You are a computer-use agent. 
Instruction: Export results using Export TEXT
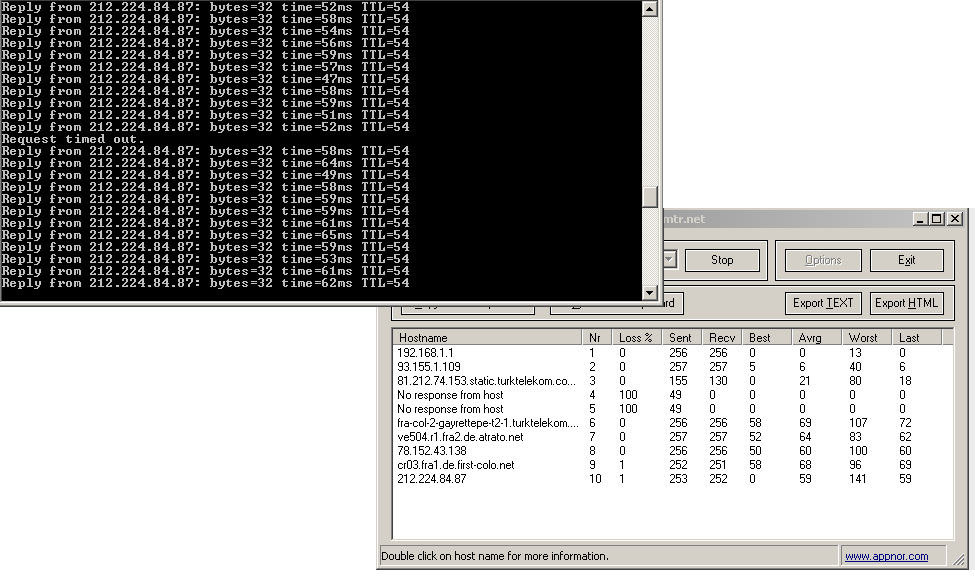[x=823, y=303]
